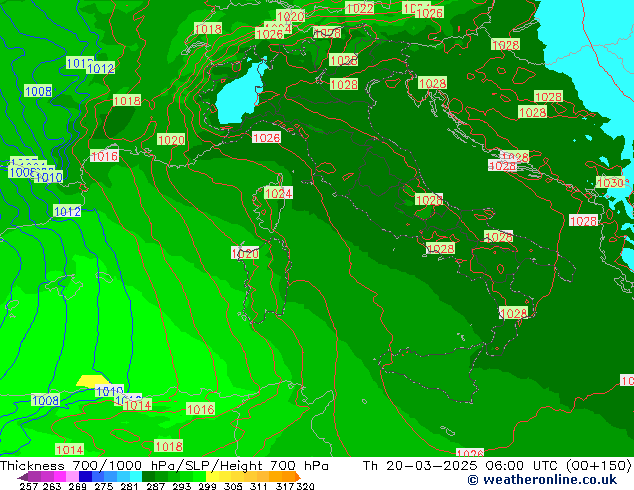The image size is (634, 490).
Task: Click the cyan legend color swatch
Action: click(136, 476)
